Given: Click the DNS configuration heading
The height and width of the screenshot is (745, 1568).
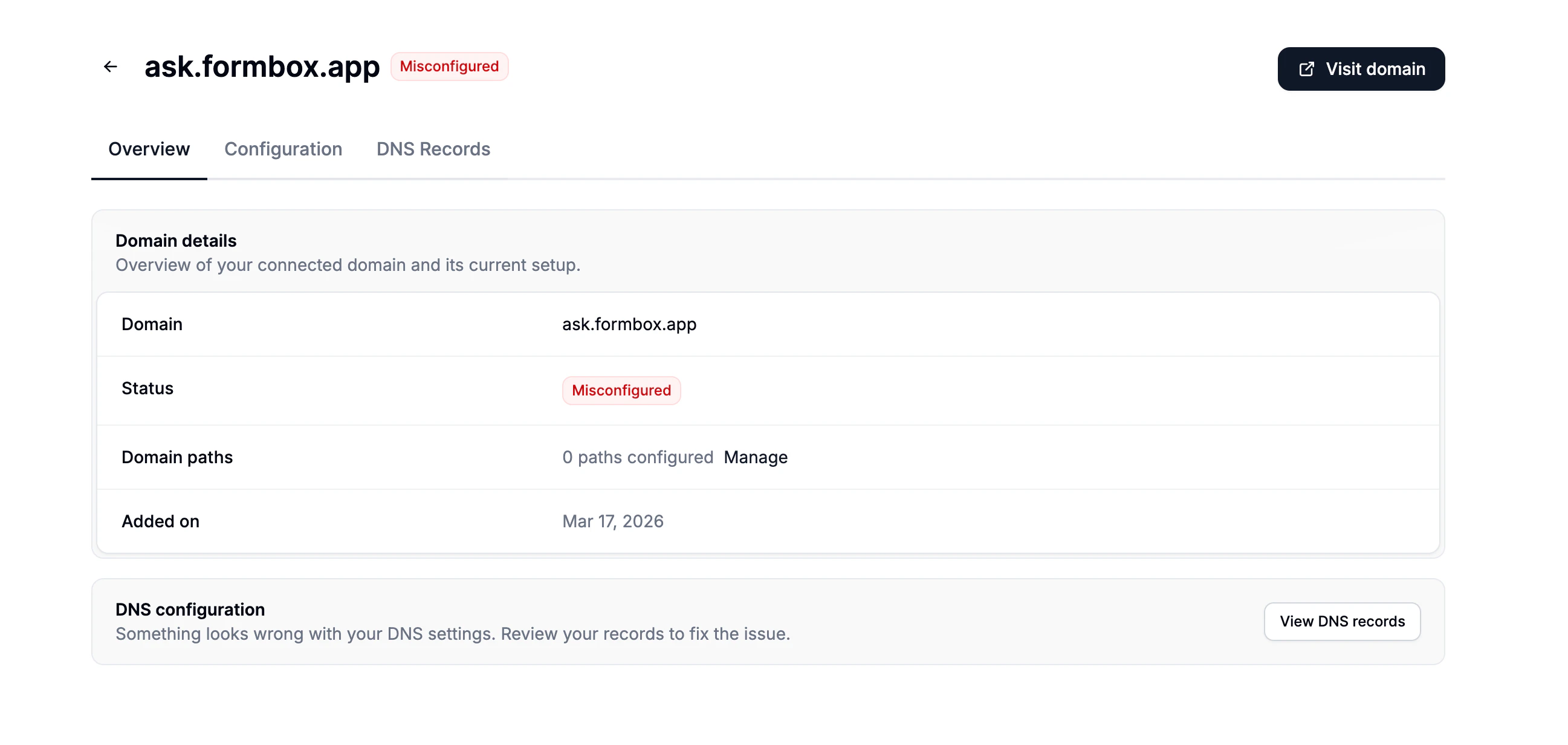Looking at the screenshot, I should (x=190, y=610).
